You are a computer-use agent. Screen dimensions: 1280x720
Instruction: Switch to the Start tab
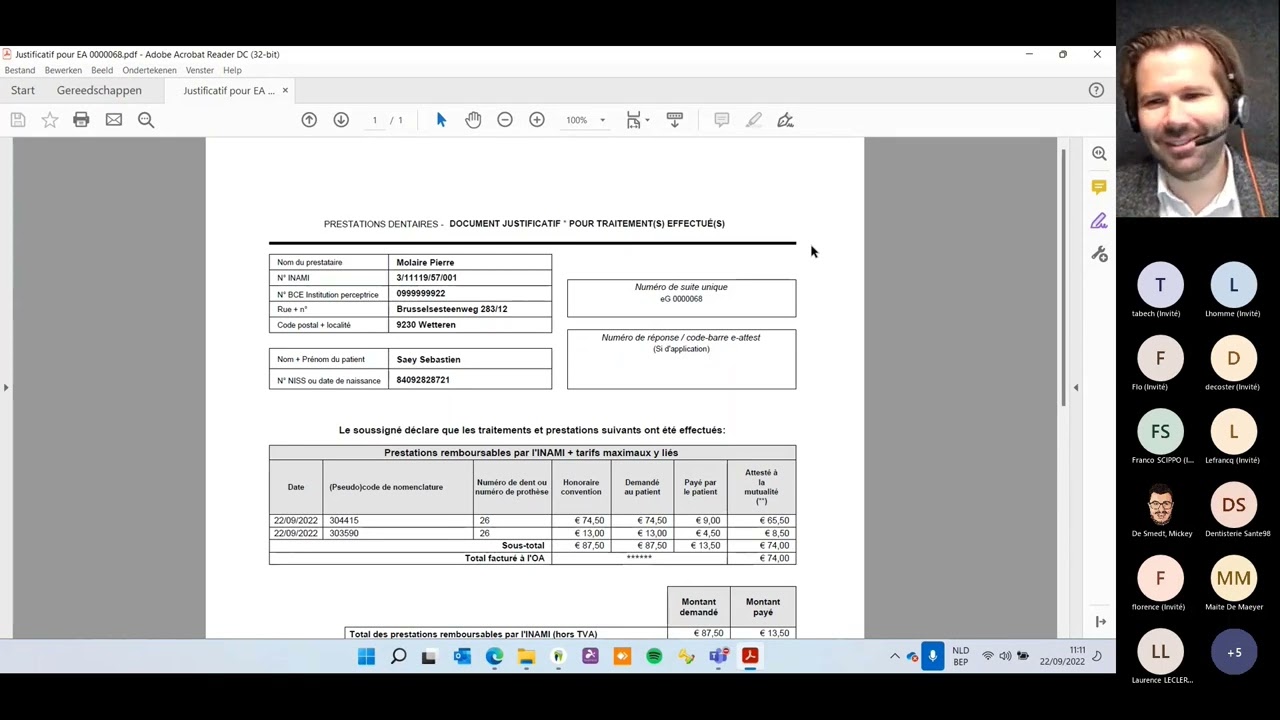tap(23, 90)
